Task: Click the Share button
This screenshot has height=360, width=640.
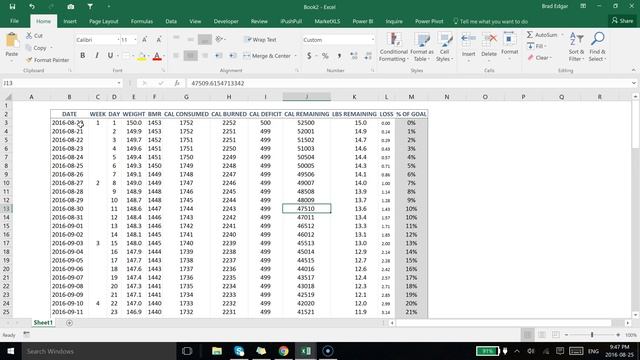Action: (x=622, y=20)
